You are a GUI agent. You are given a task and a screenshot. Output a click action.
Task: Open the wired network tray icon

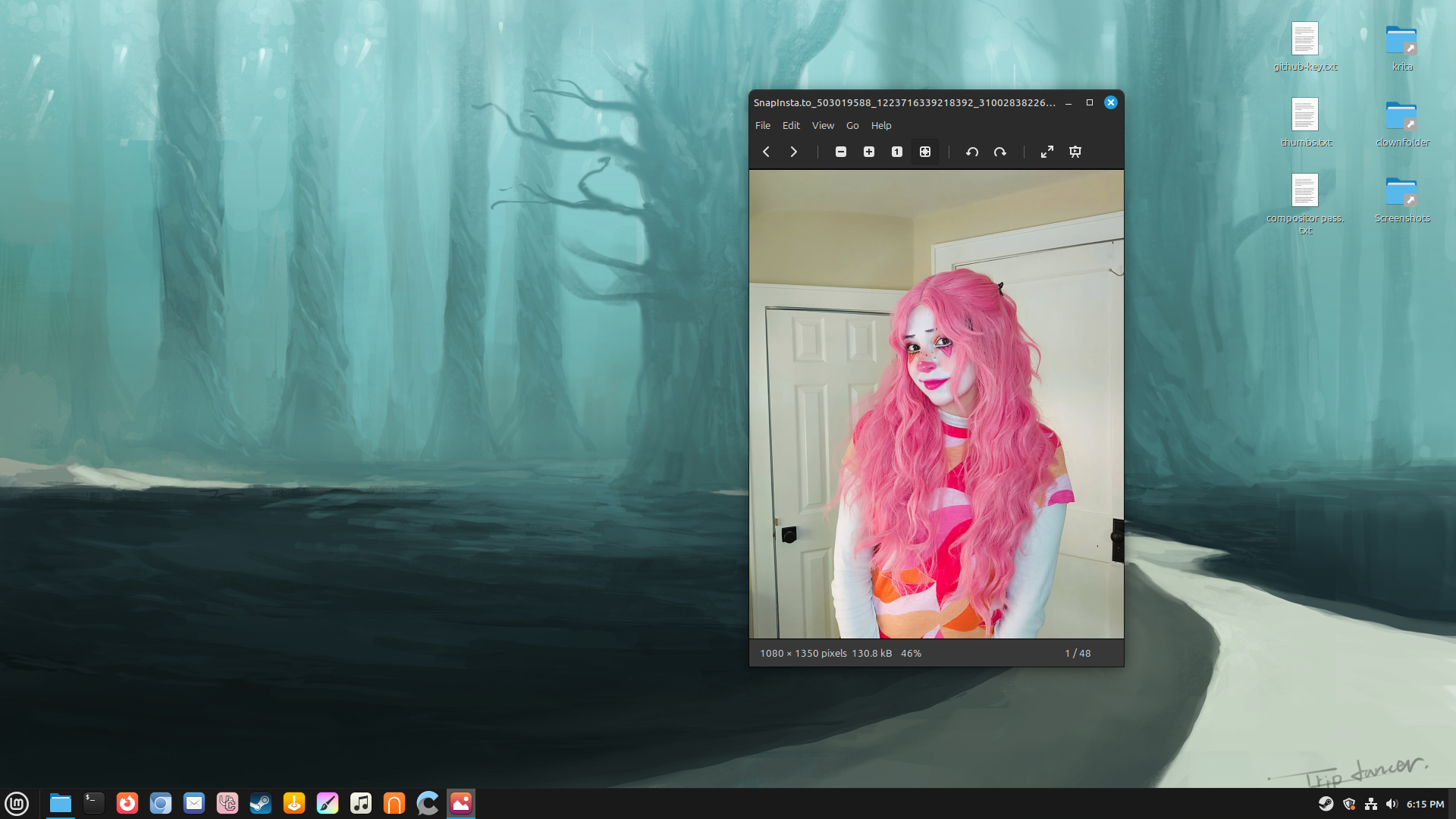pyautogui.click(x=1371, y=805)
